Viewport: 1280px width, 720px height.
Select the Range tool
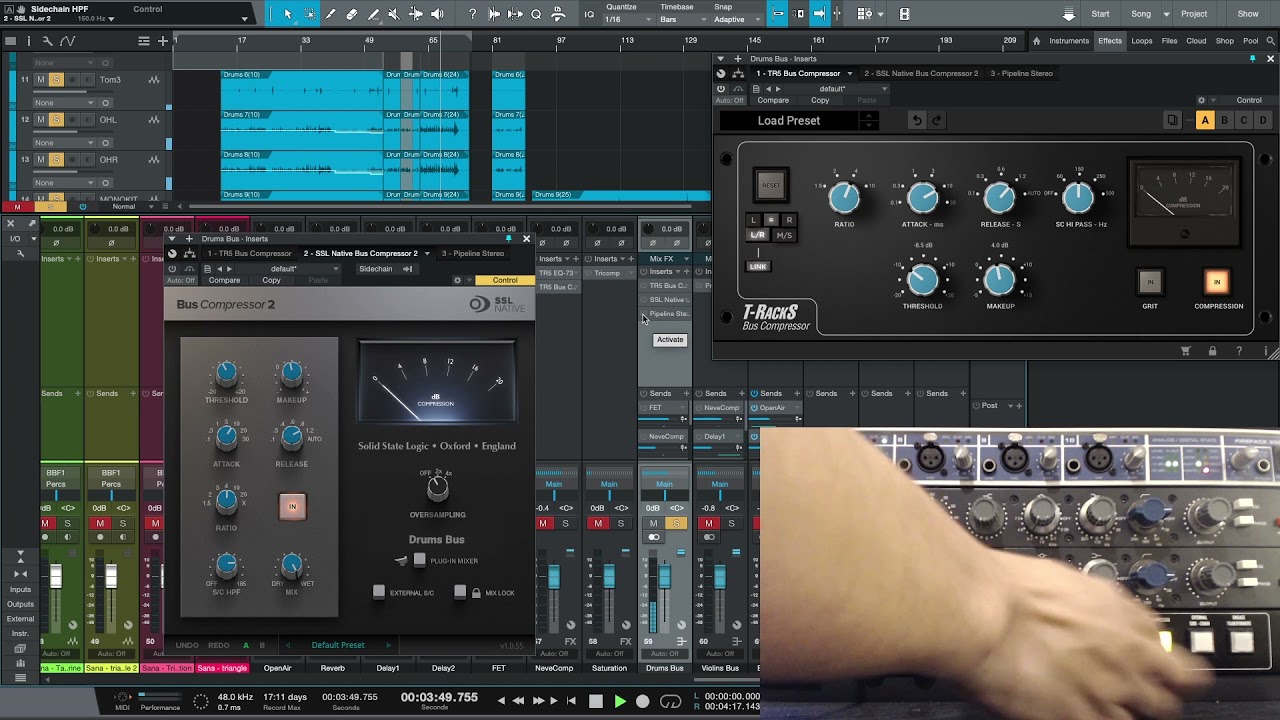(x=310, y=14)
